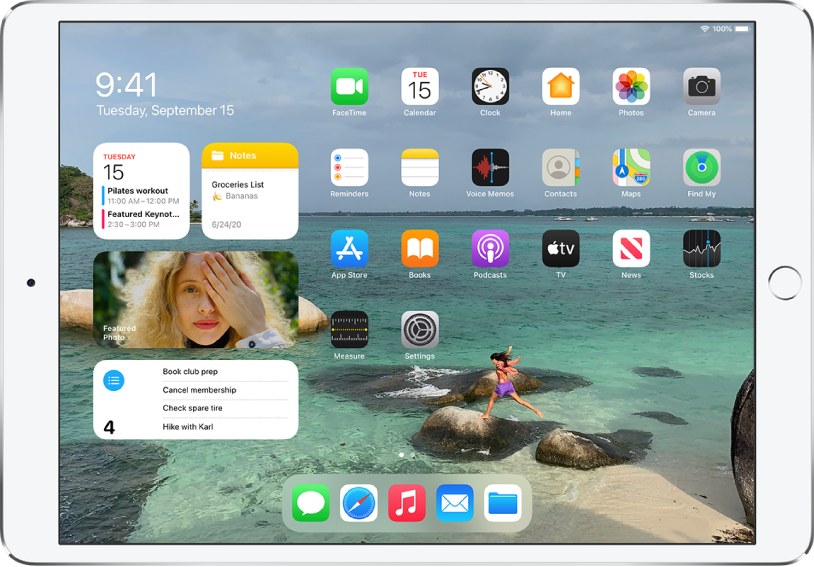Tap the battery indicator in status bar

click(742, 29)
